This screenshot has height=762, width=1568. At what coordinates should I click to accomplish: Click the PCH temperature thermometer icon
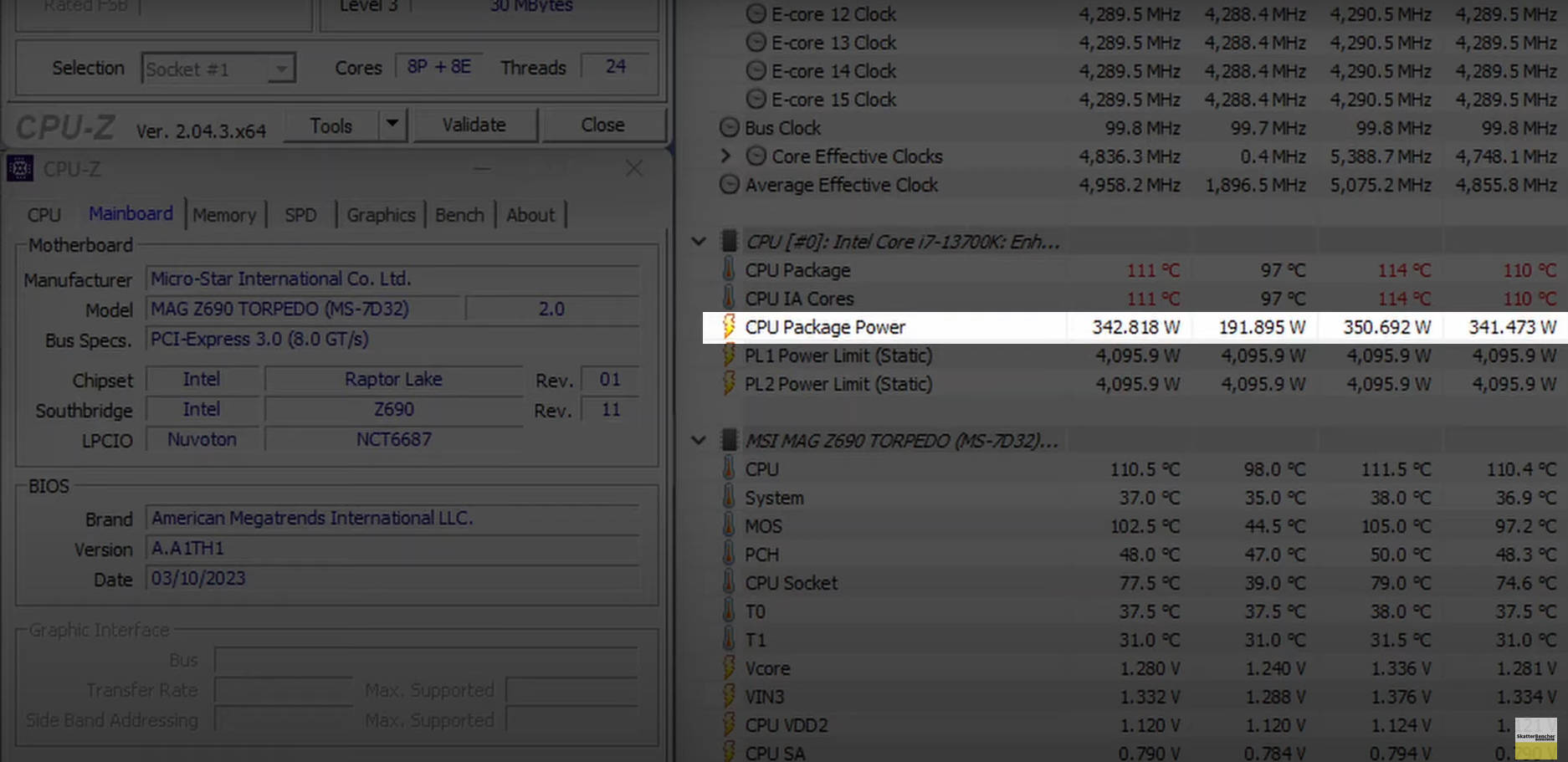(729, 555)
